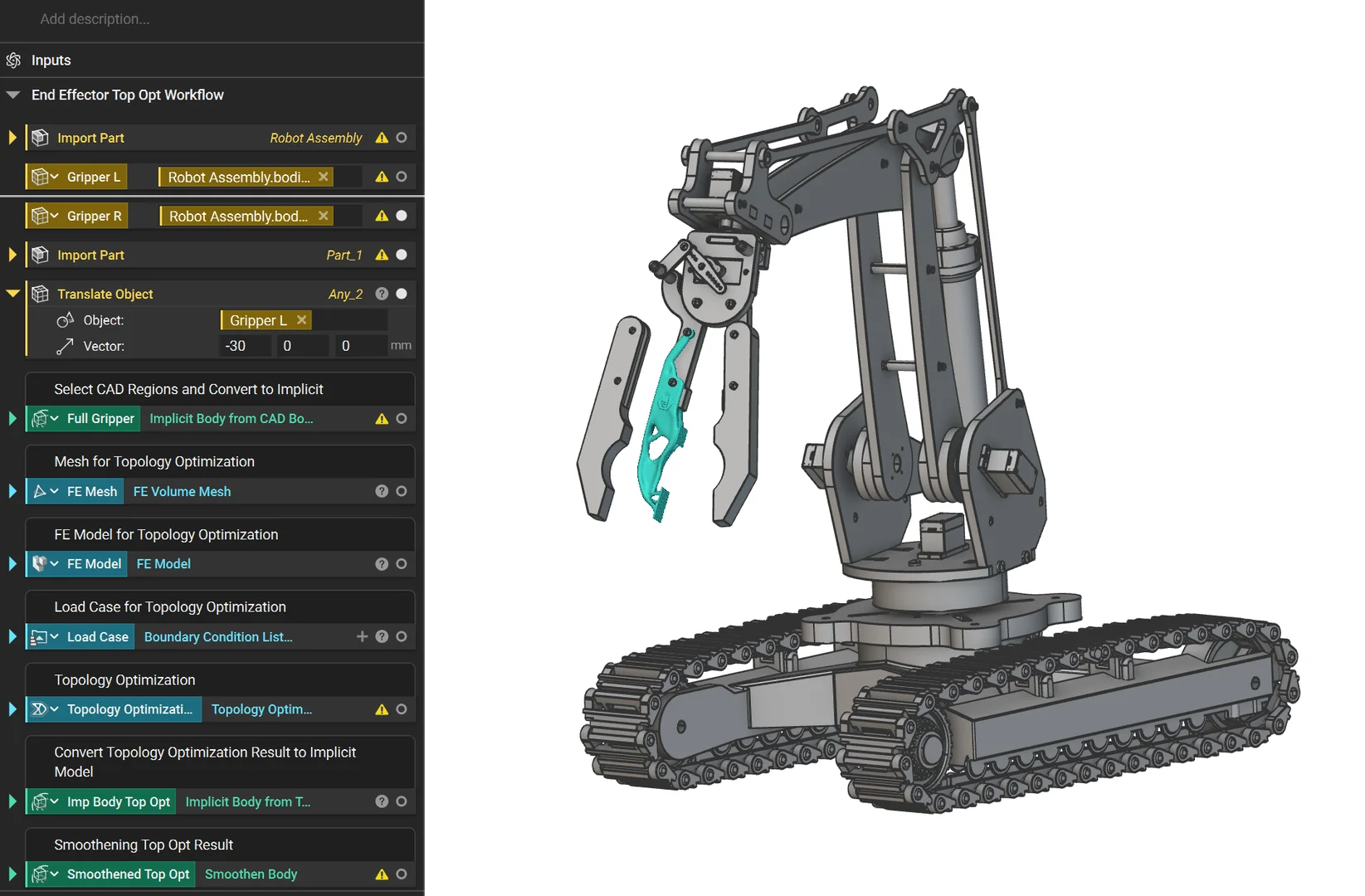Remove Robot Assembly.bod chip from Gripper R
This screenshot has width=1365, height=896.
click(324, 216)
